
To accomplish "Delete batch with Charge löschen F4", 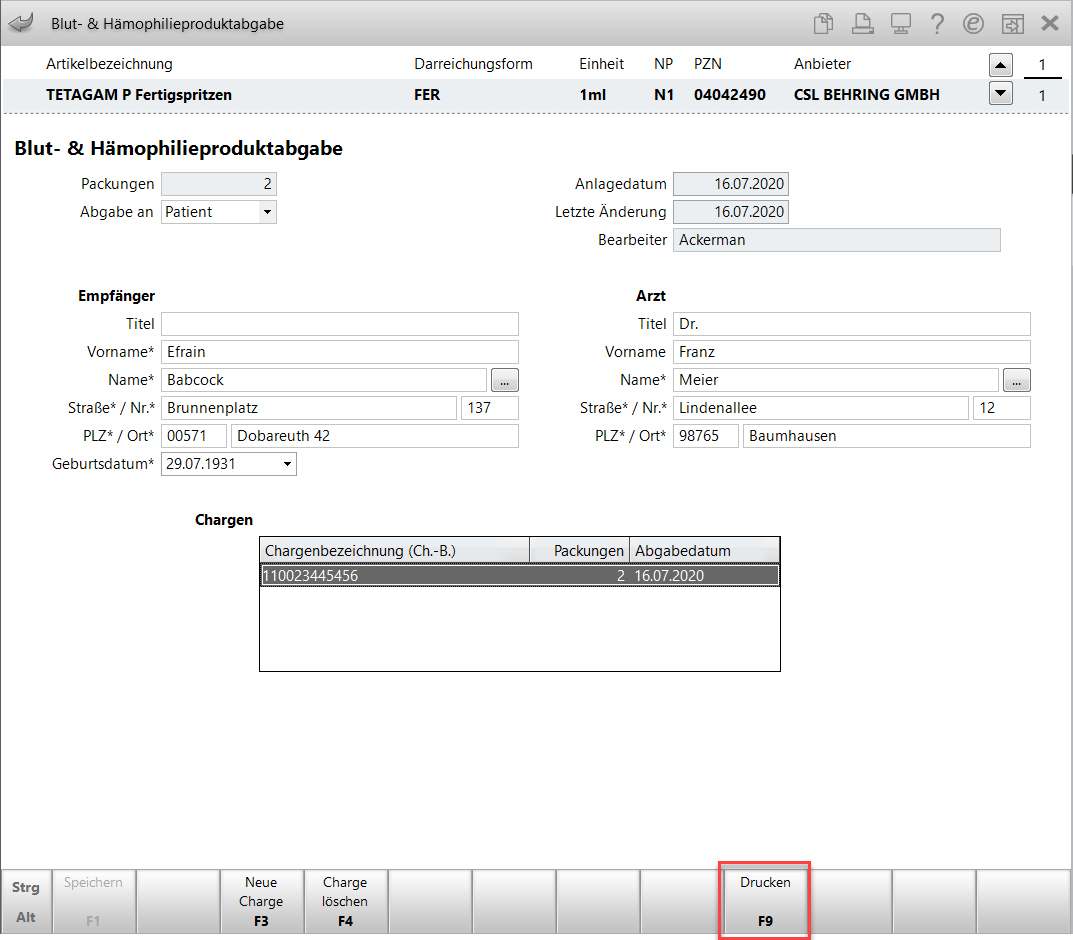I will [x=345, y=902].
